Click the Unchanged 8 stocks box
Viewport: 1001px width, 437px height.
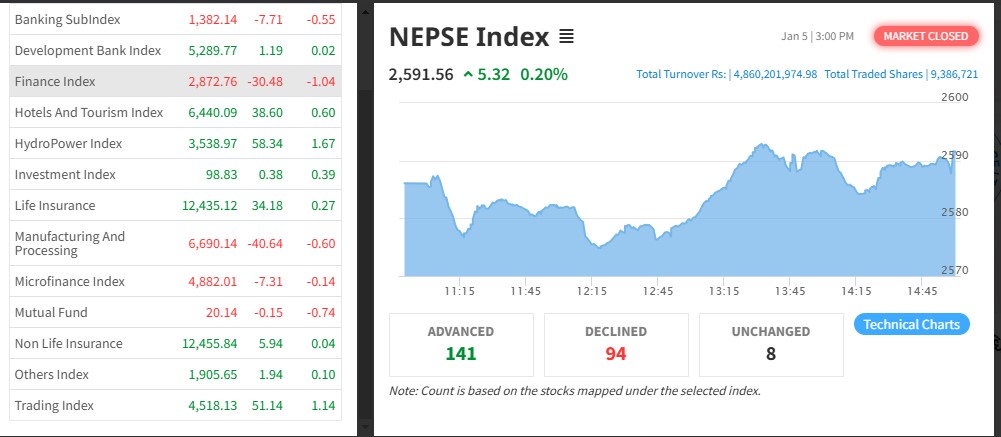point(771,343)
